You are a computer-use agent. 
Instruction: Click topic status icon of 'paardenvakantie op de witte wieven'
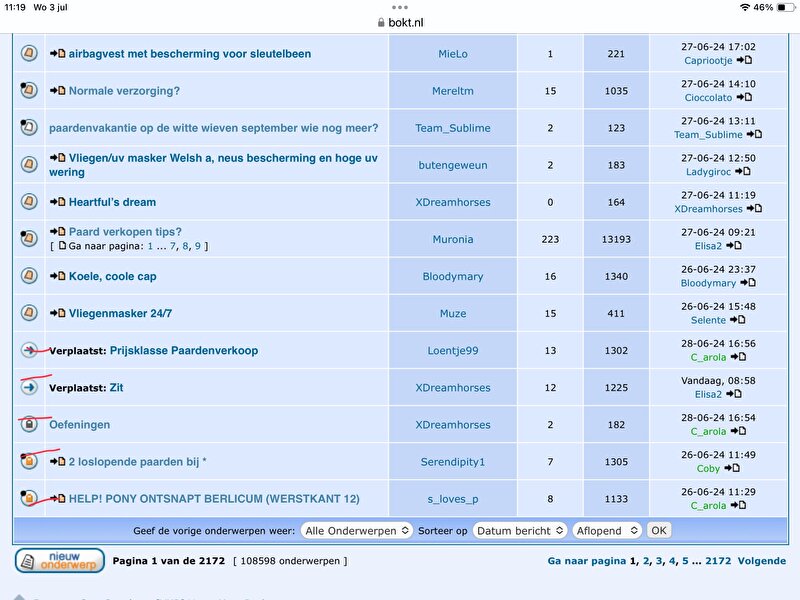click(29, 127)
